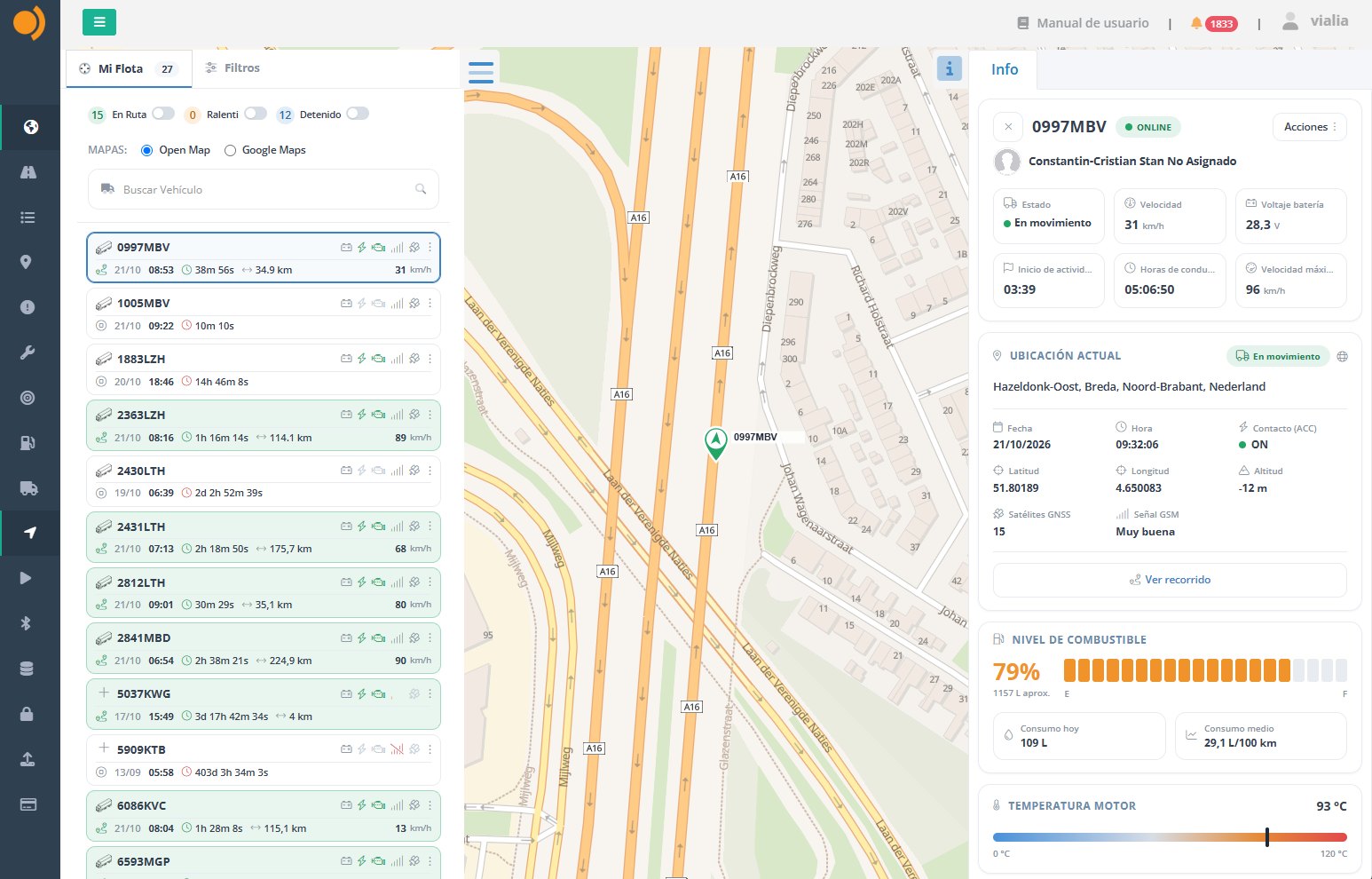The width and height of the screenshot is (1372, 879).
Task: Click the engine temperature gauge marker
Action: point(1267,836)
